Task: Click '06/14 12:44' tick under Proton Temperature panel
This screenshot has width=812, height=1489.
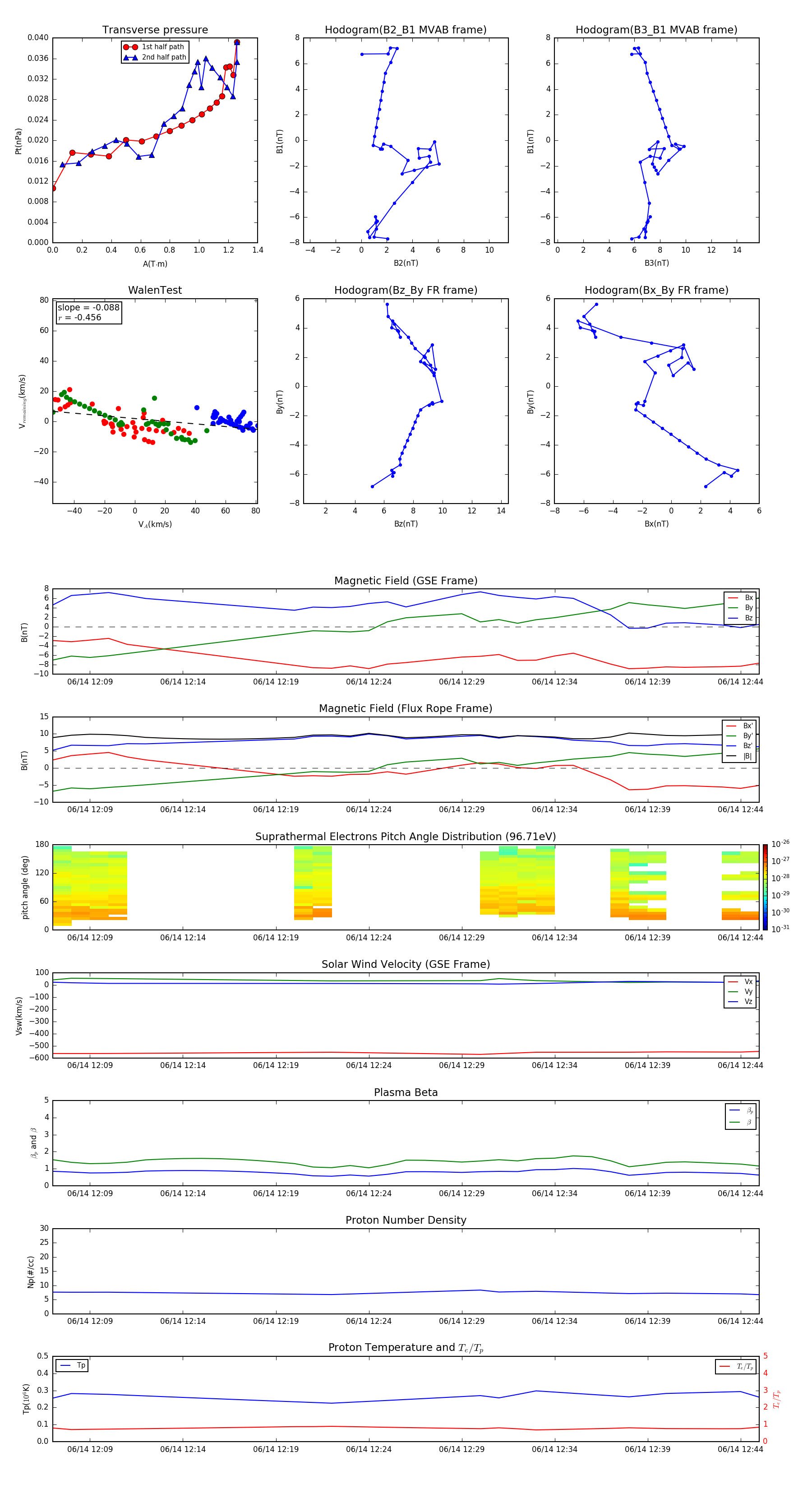Action: point(740,1449)
